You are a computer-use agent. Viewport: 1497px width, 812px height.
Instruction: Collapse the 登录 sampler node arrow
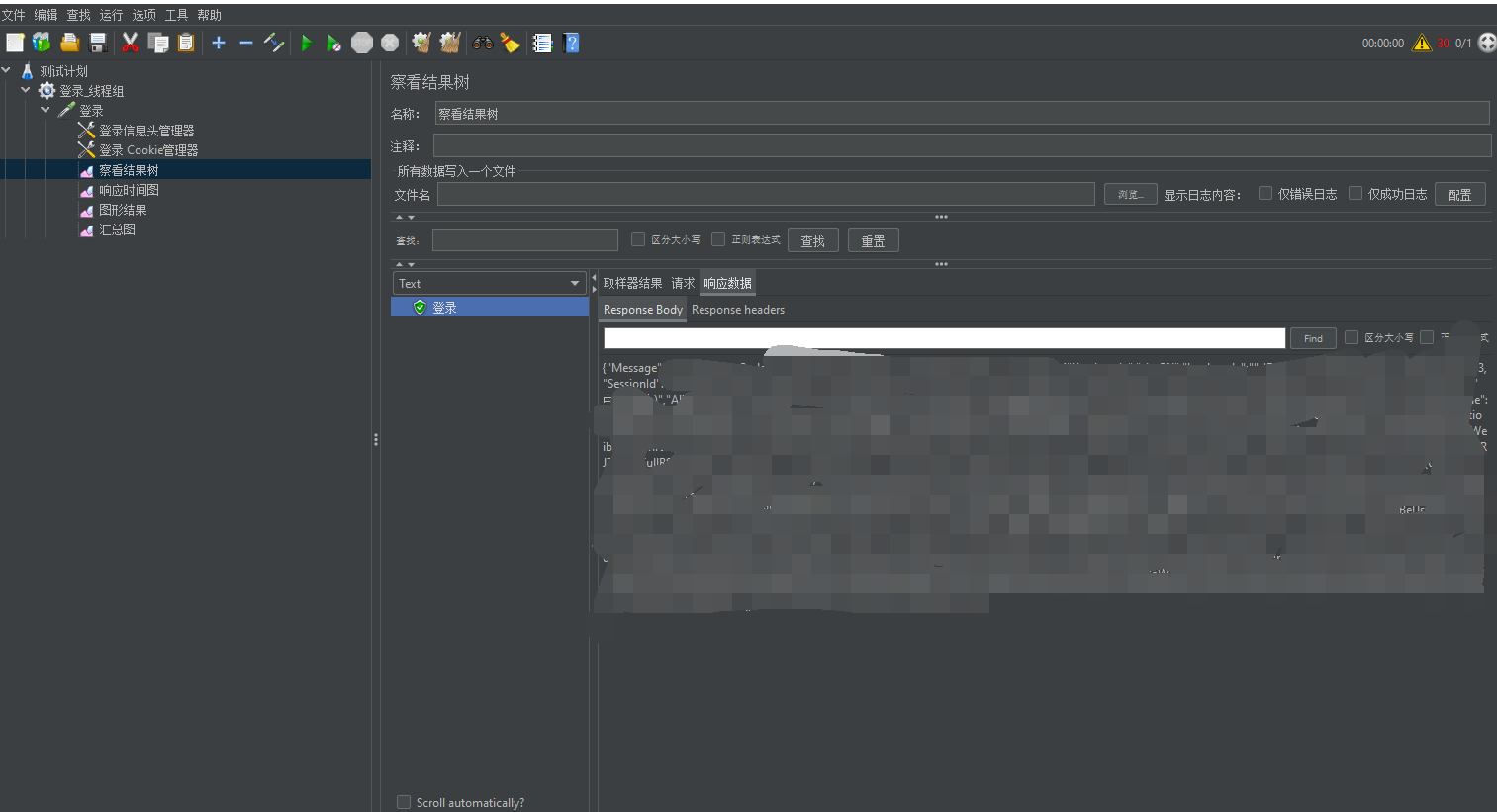46,110
